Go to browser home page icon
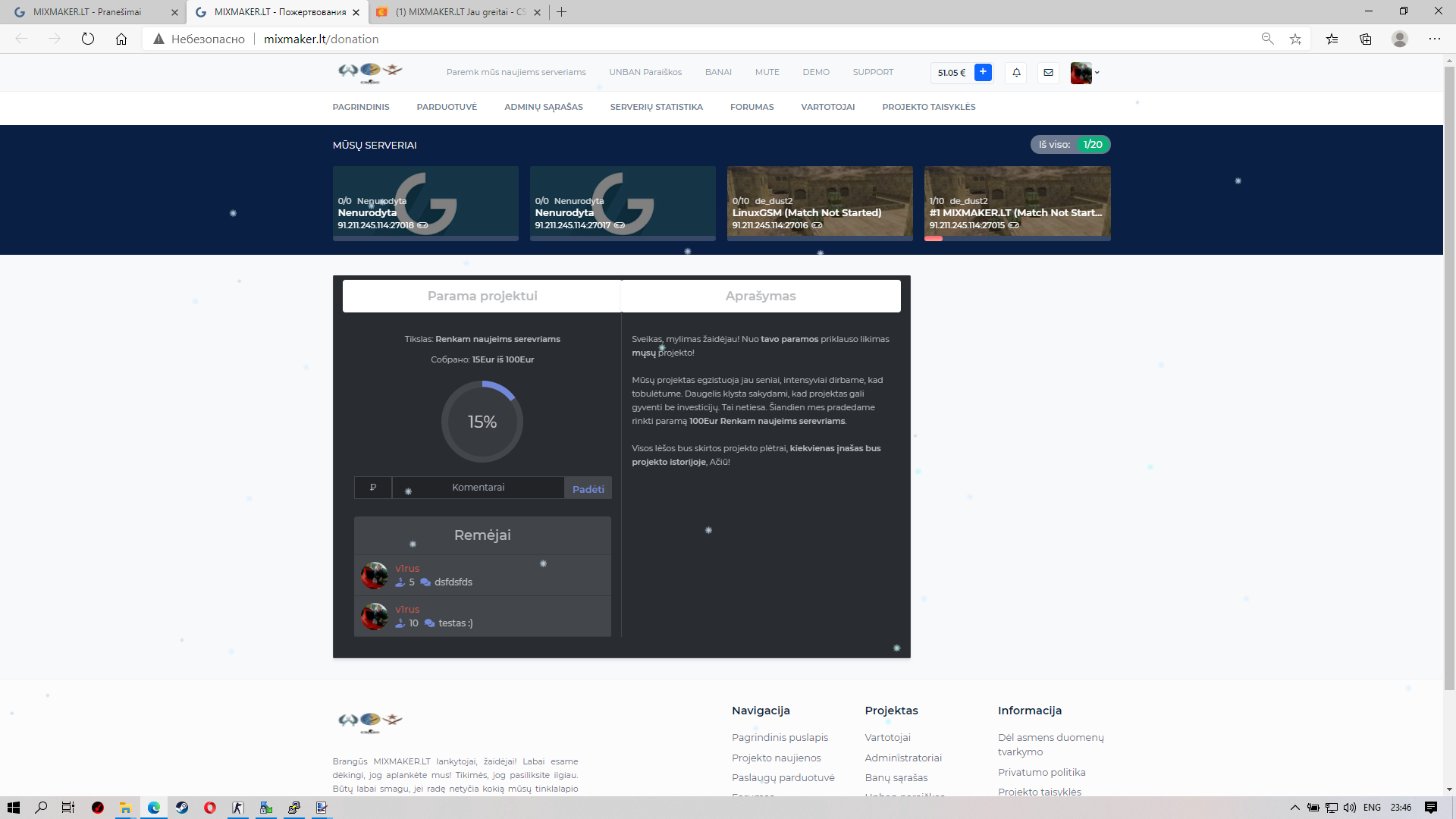Viewport: 1456px width, 819px height. click(121, 39)
